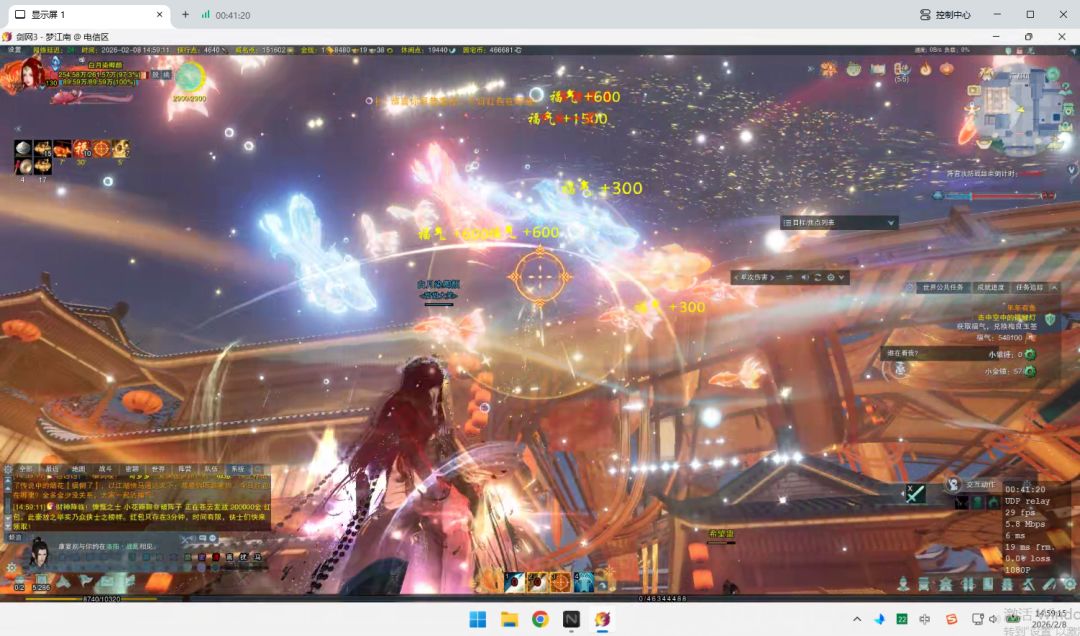Viewport: 1080px width, 636px height.
Task: Expand top-right event icon row arrow
Action: [810, 69]
